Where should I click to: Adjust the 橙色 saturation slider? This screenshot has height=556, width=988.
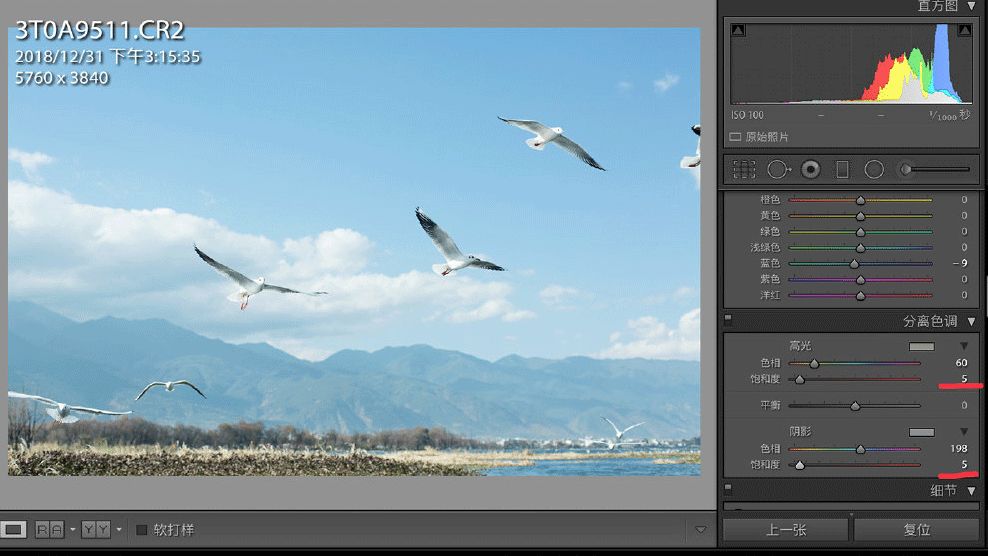pyautogui.click(x=860, y=200)
